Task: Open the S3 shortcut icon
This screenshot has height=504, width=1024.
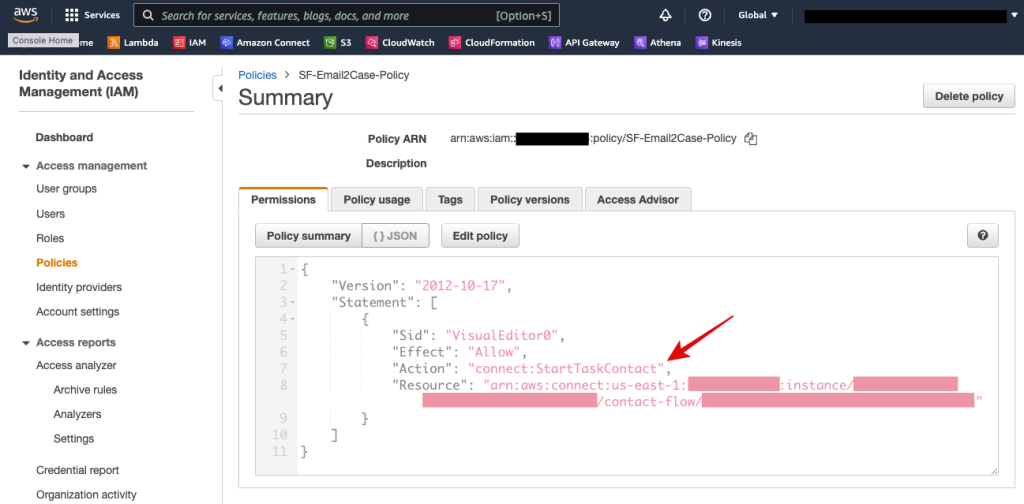Action: 330,42
